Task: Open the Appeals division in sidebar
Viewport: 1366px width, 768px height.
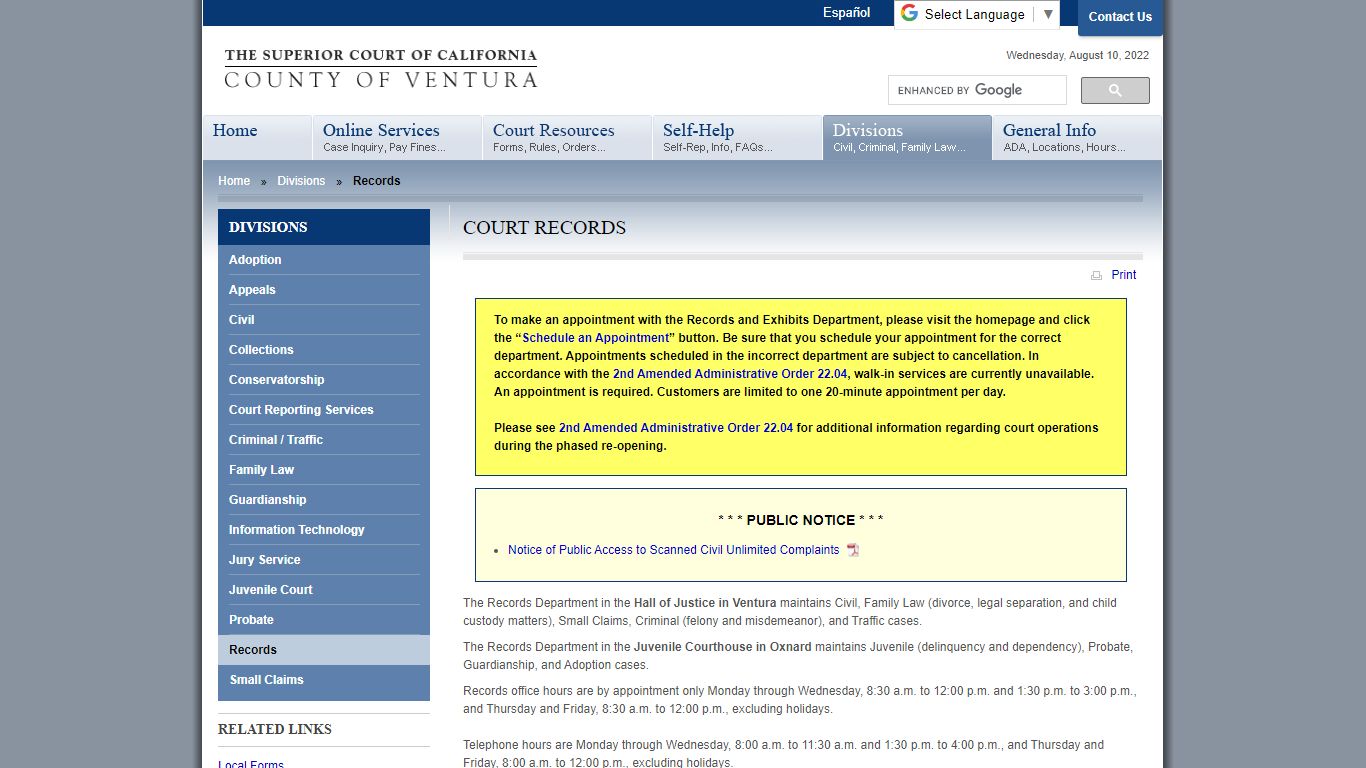Action: (x=324, y=290)
